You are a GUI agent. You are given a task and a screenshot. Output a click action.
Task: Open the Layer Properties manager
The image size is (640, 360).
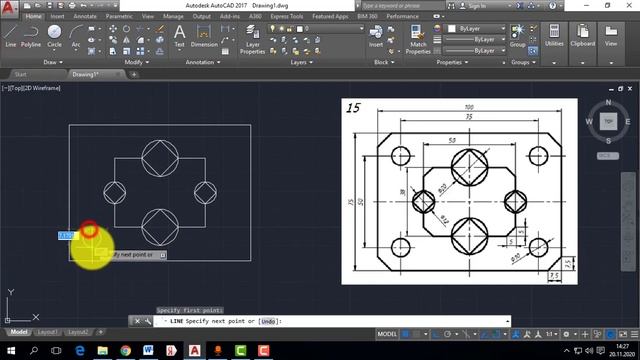(x=252, y=40)
